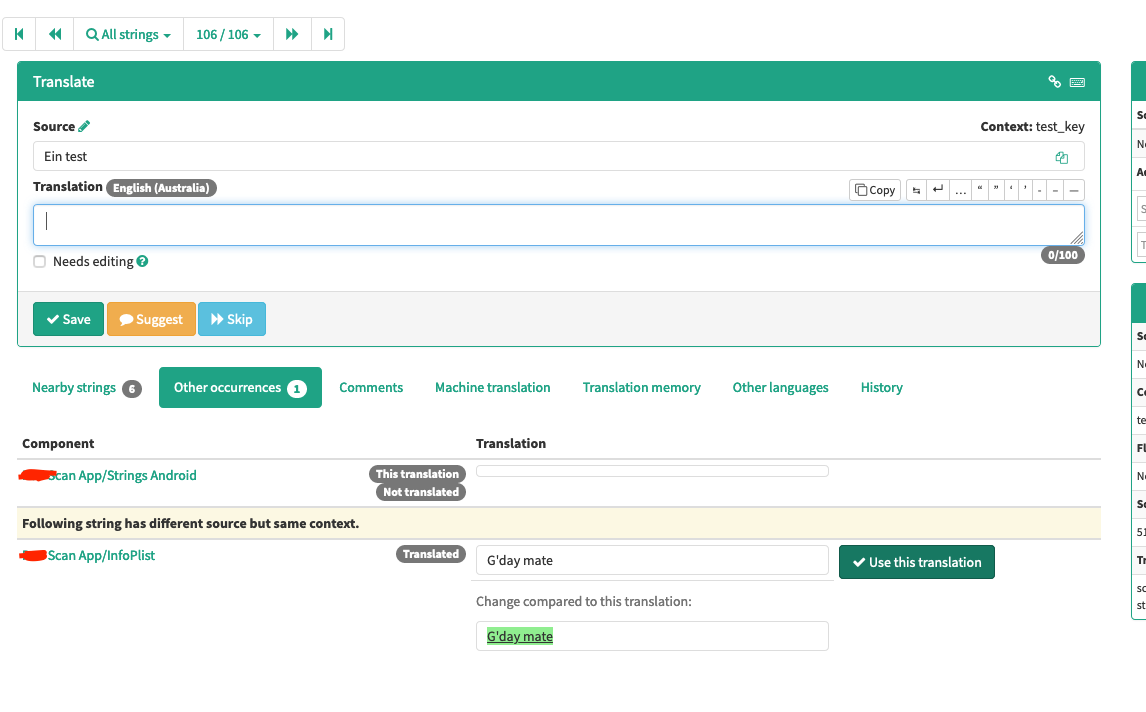Open the 106 / 106 position dropdown
This screenshot has width=1146, height=712.
click(x=228, y=34)
